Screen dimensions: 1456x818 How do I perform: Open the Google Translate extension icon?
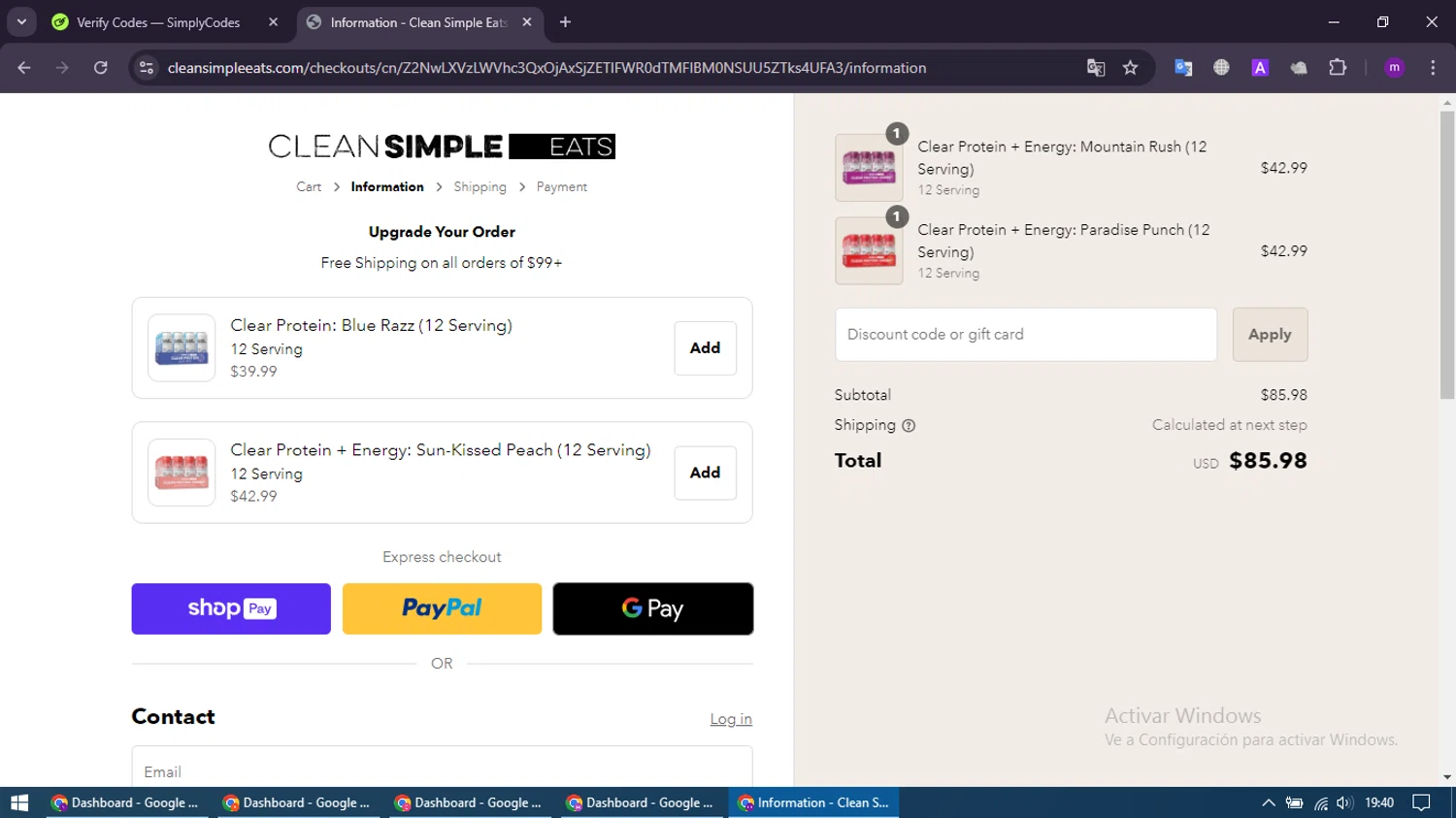click(x=1183, y=68)
